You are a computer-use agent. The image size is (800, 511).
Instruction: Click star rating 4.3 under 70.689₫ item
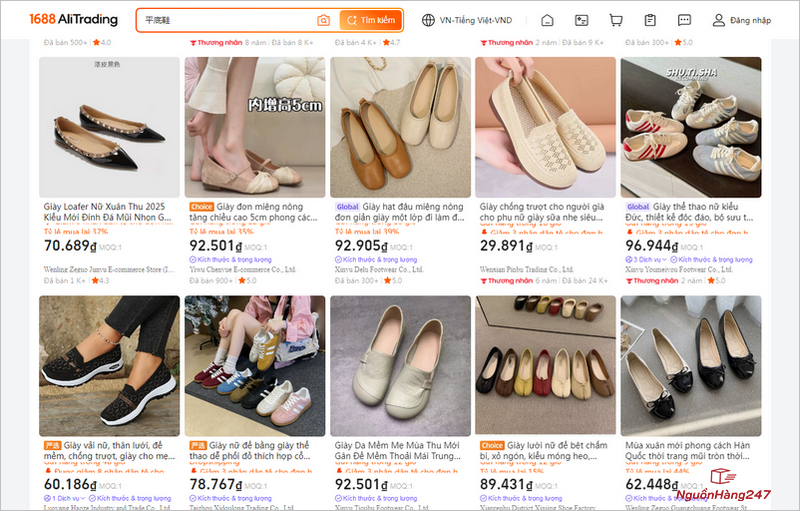100,280
